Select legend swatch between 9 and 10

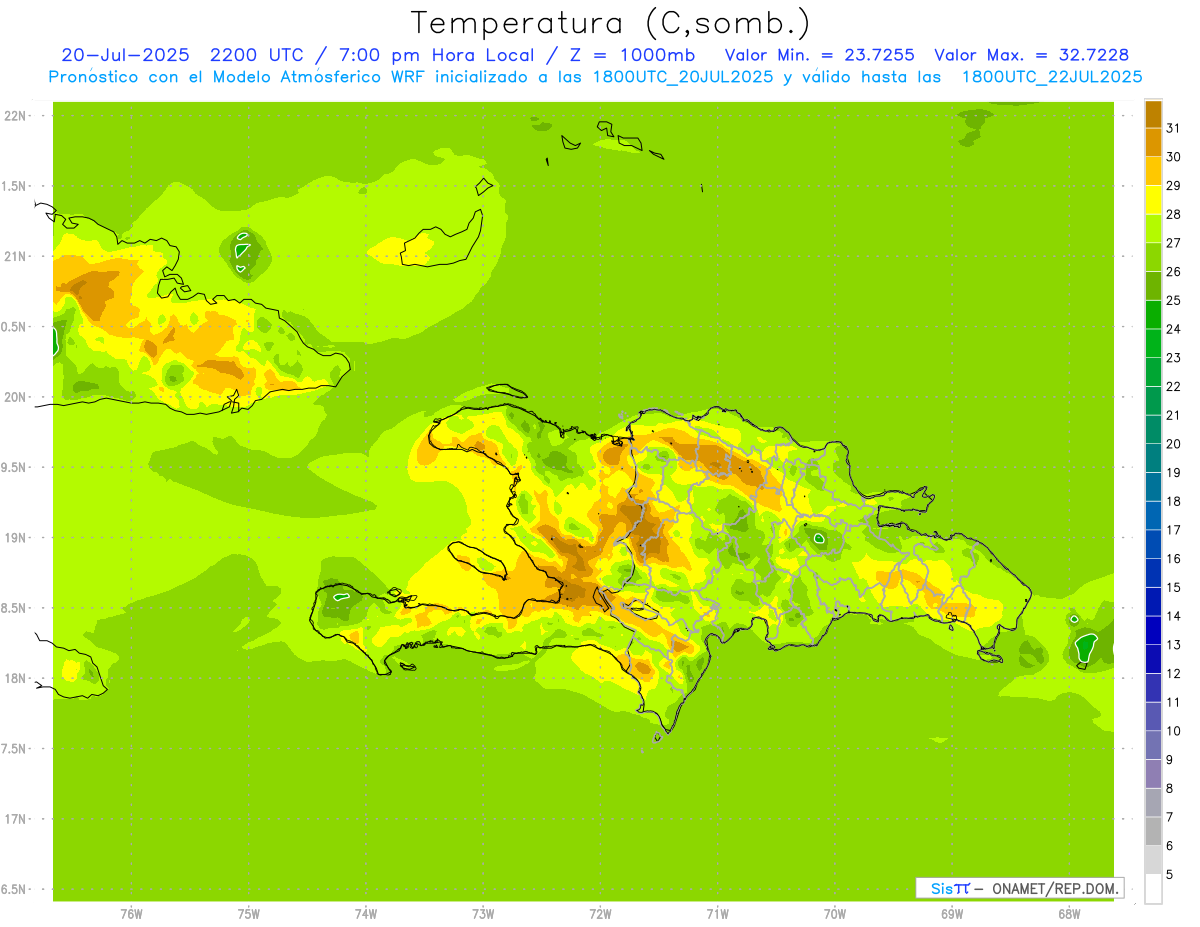(1153, 745)
